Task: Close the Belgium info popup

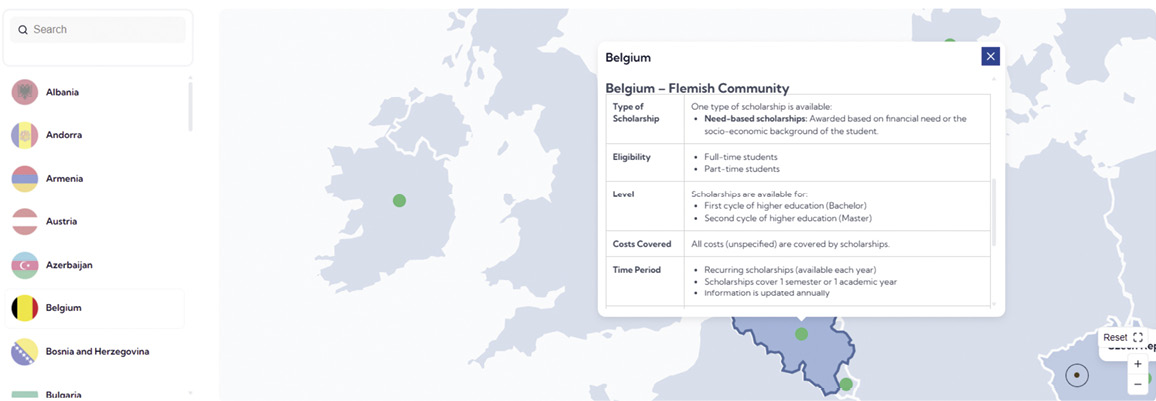Action: (990, 57)
